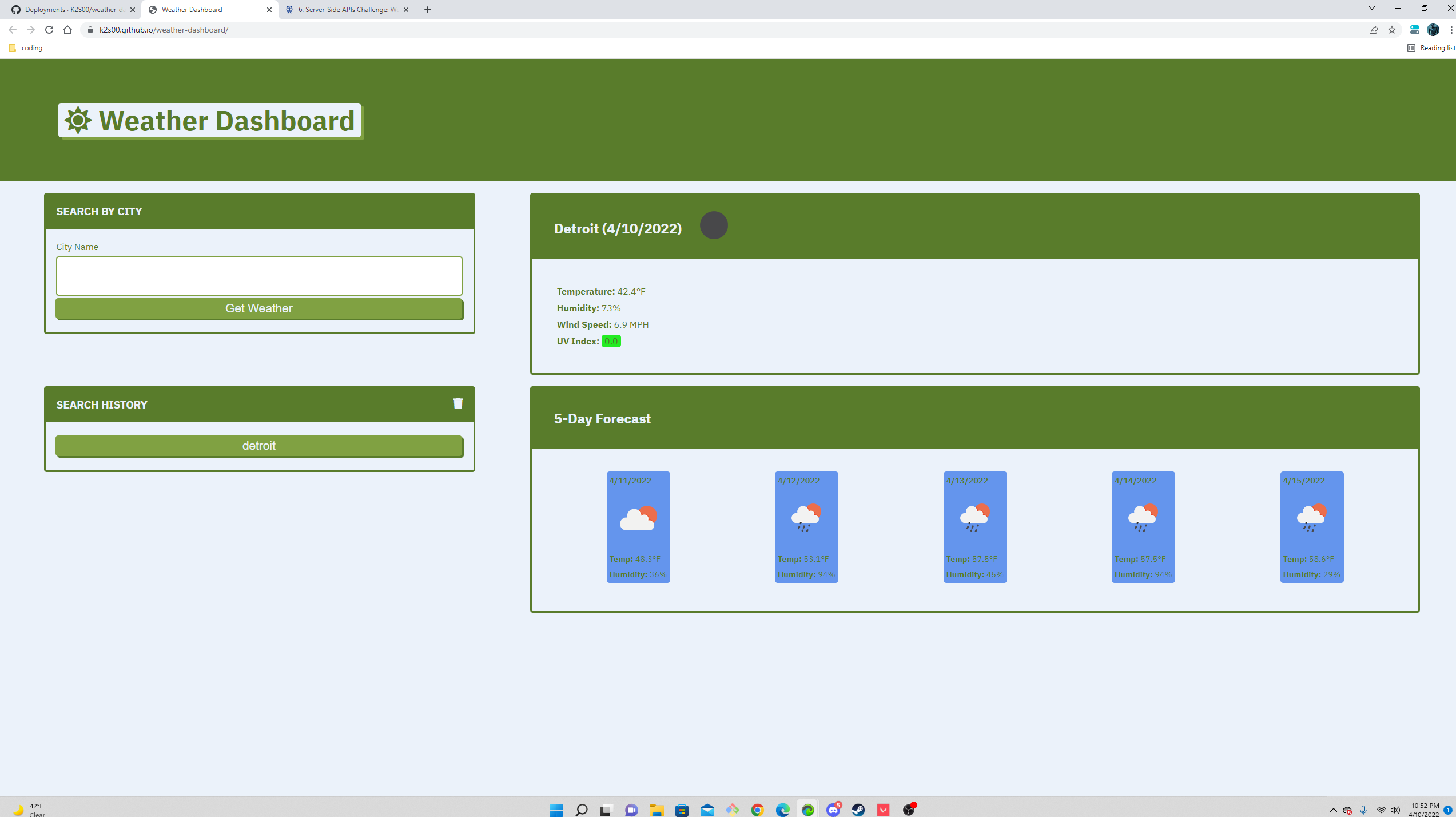
Task: Open the Windows Start menu
Action: [556, 810]
